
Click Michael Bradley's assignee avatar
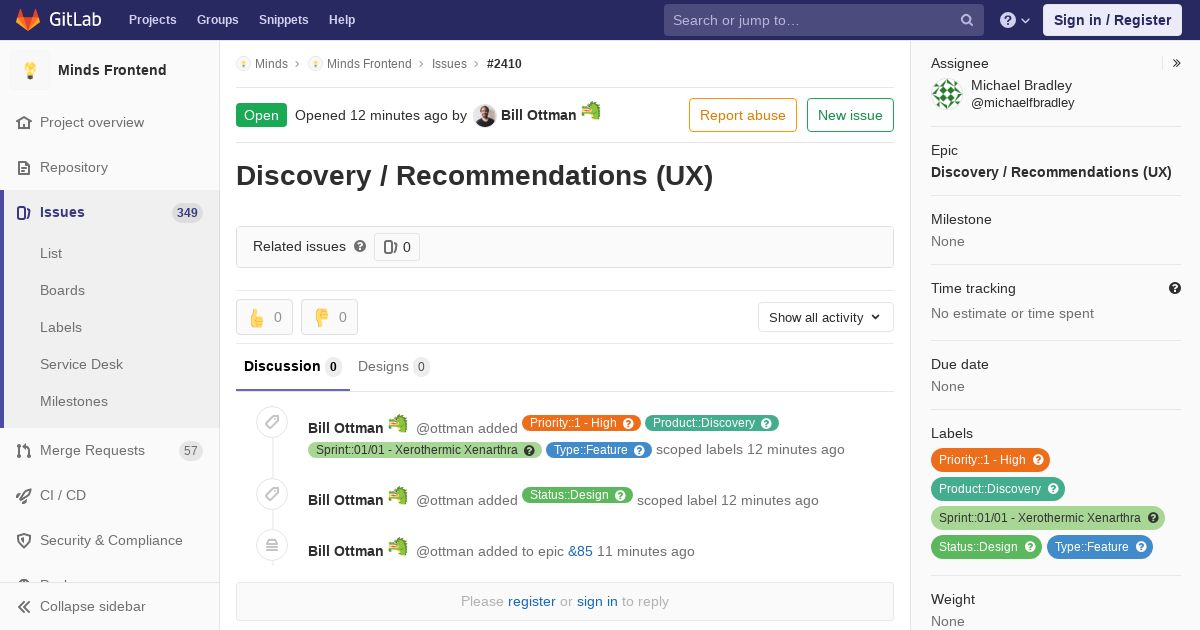[947, 94]
